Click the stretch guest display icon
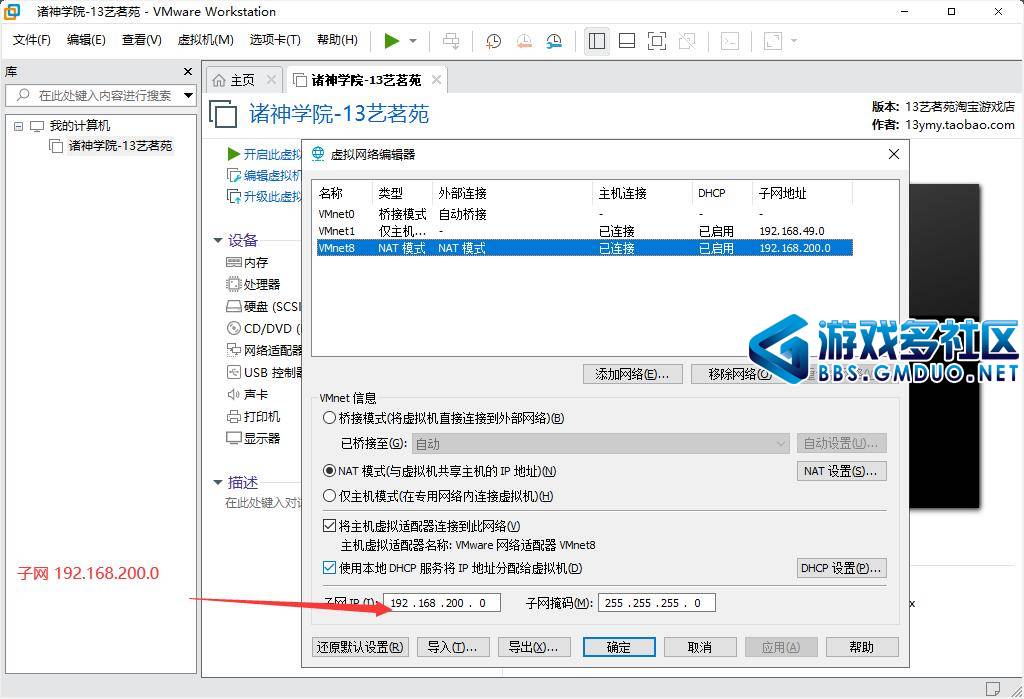Image resolution: width=1024 pixels, height=699 pixels. (773, 41)
